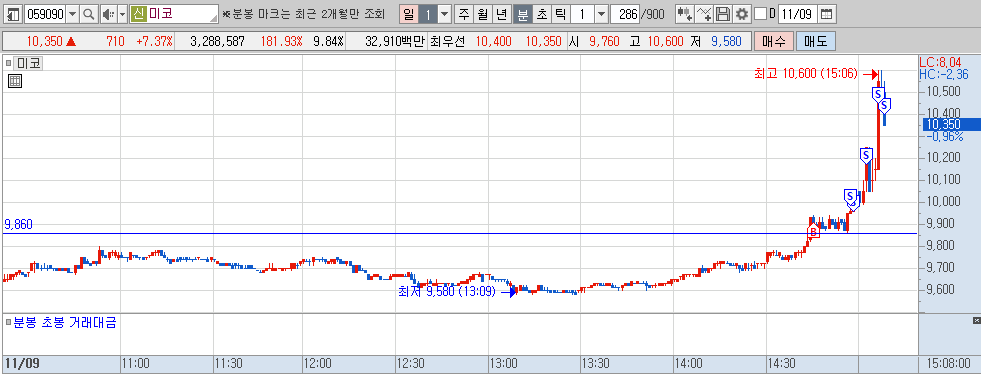Expand the stock code 059090 dropdown
Screen dimensions: 981x374
73,14
